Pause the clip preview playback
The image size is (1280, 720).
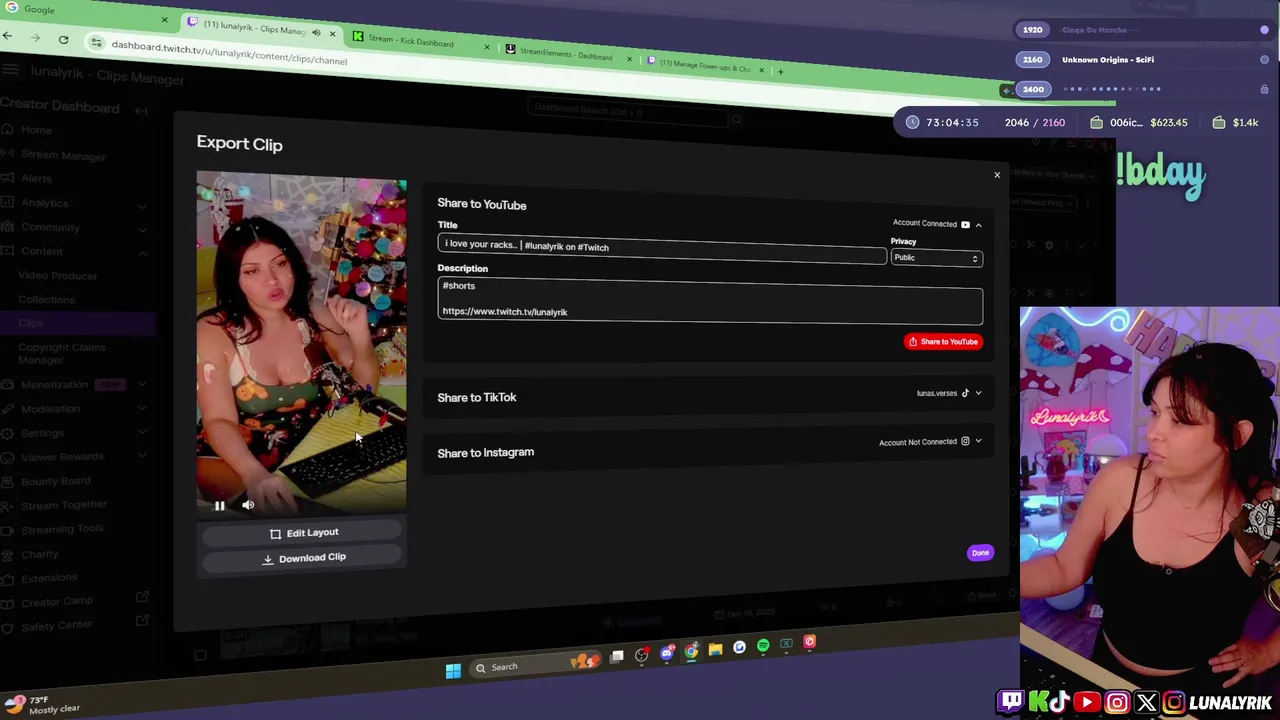click(219, 505)
